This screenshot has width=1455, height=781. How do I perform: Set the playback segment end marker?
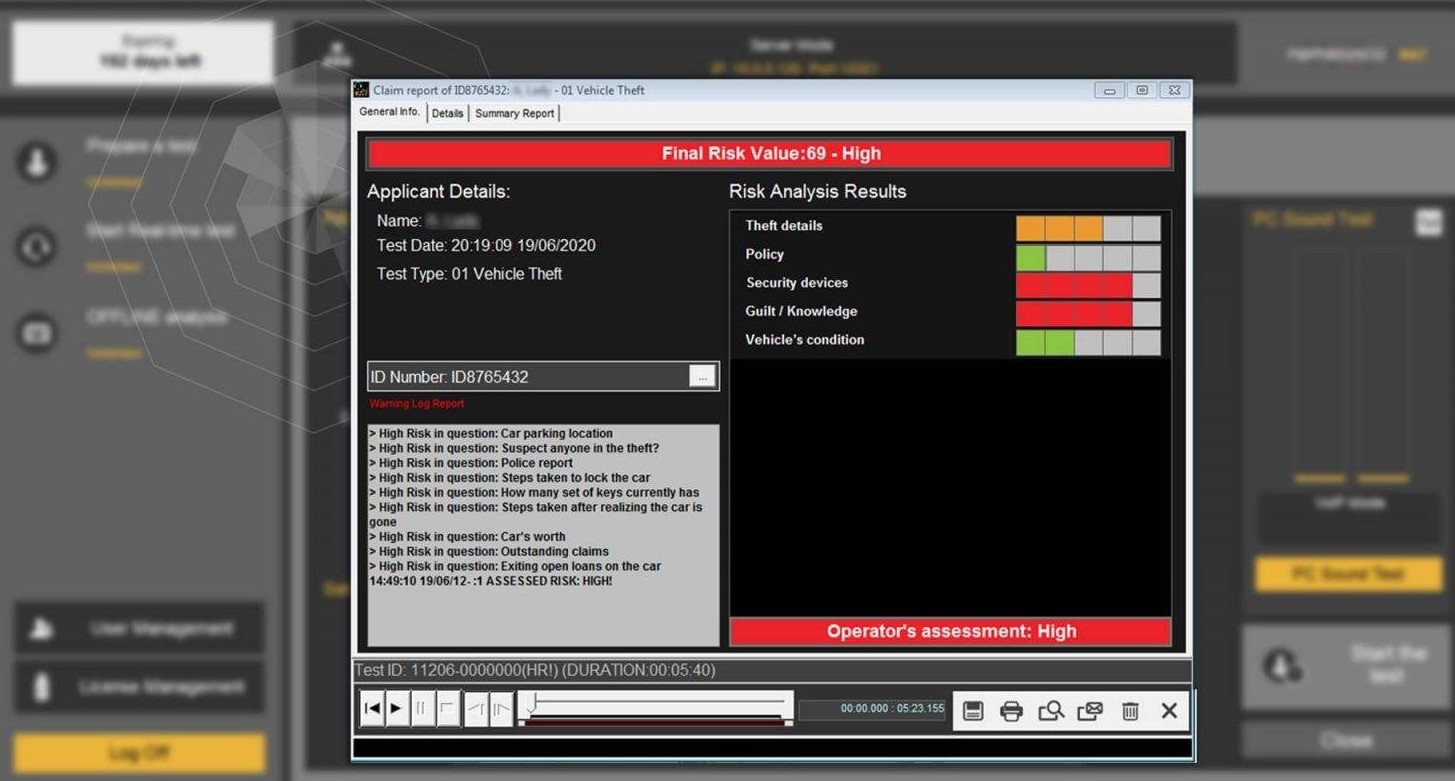coord(502,709)
